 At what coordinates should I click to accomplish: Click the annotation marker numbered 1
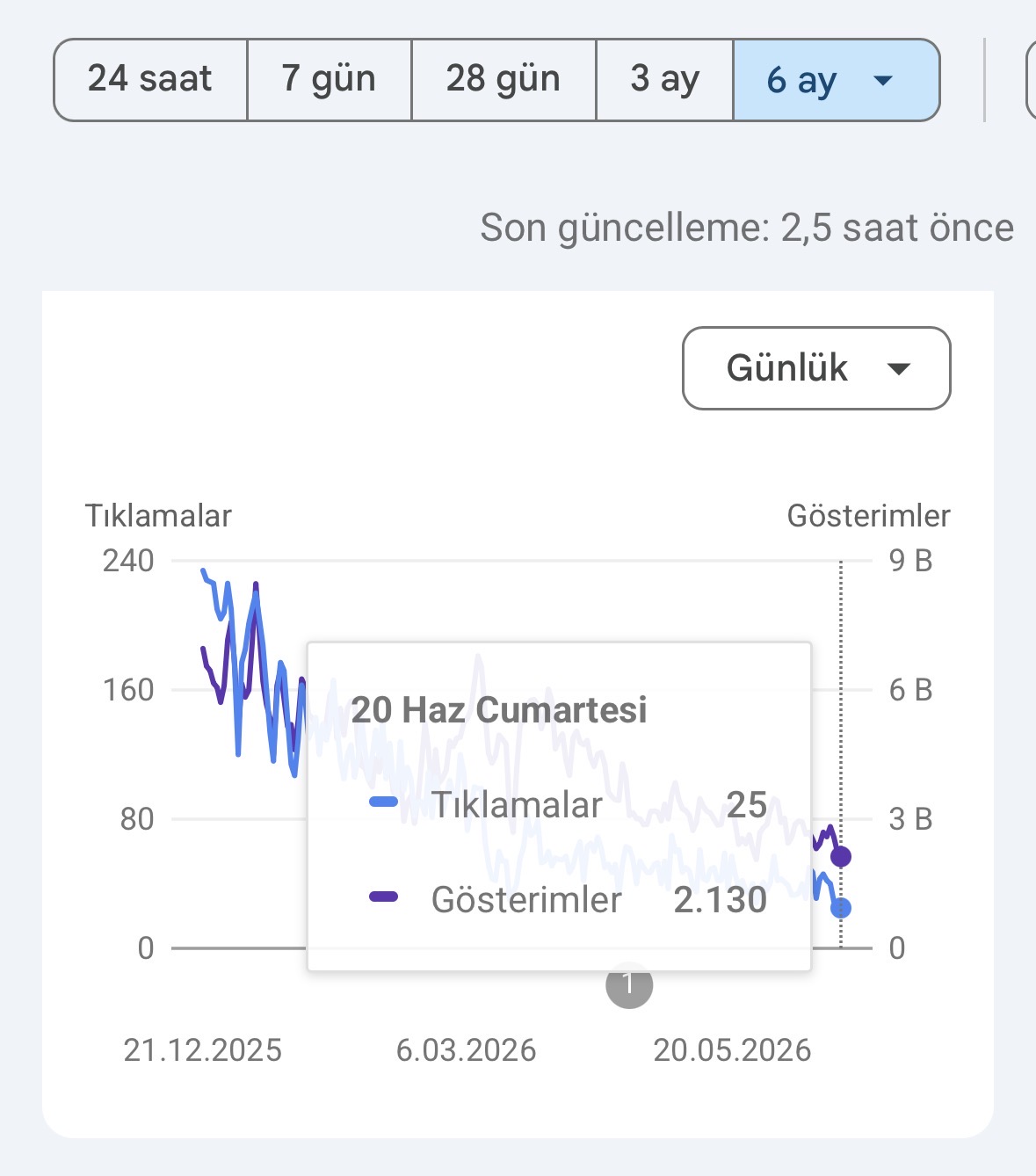point(629,985)
